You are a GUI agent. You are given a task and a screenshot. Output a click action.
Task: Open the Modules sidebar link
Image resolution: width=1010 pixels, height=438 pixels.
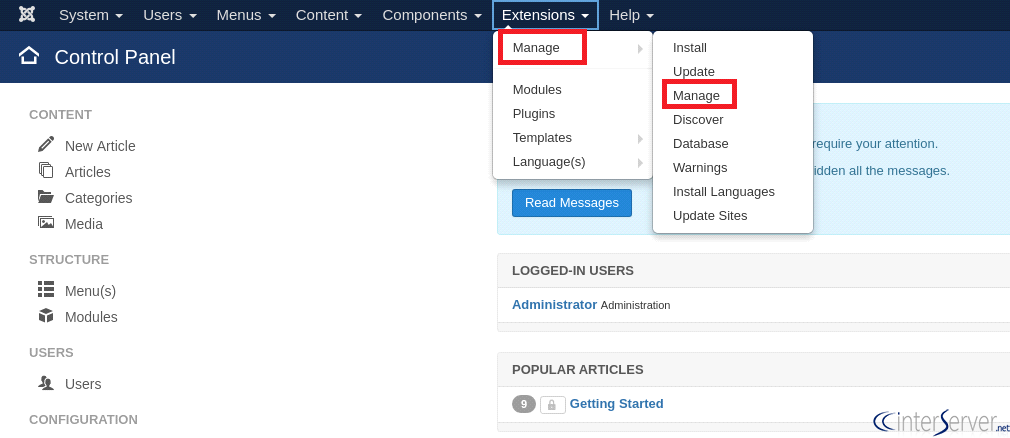(91, 317)
